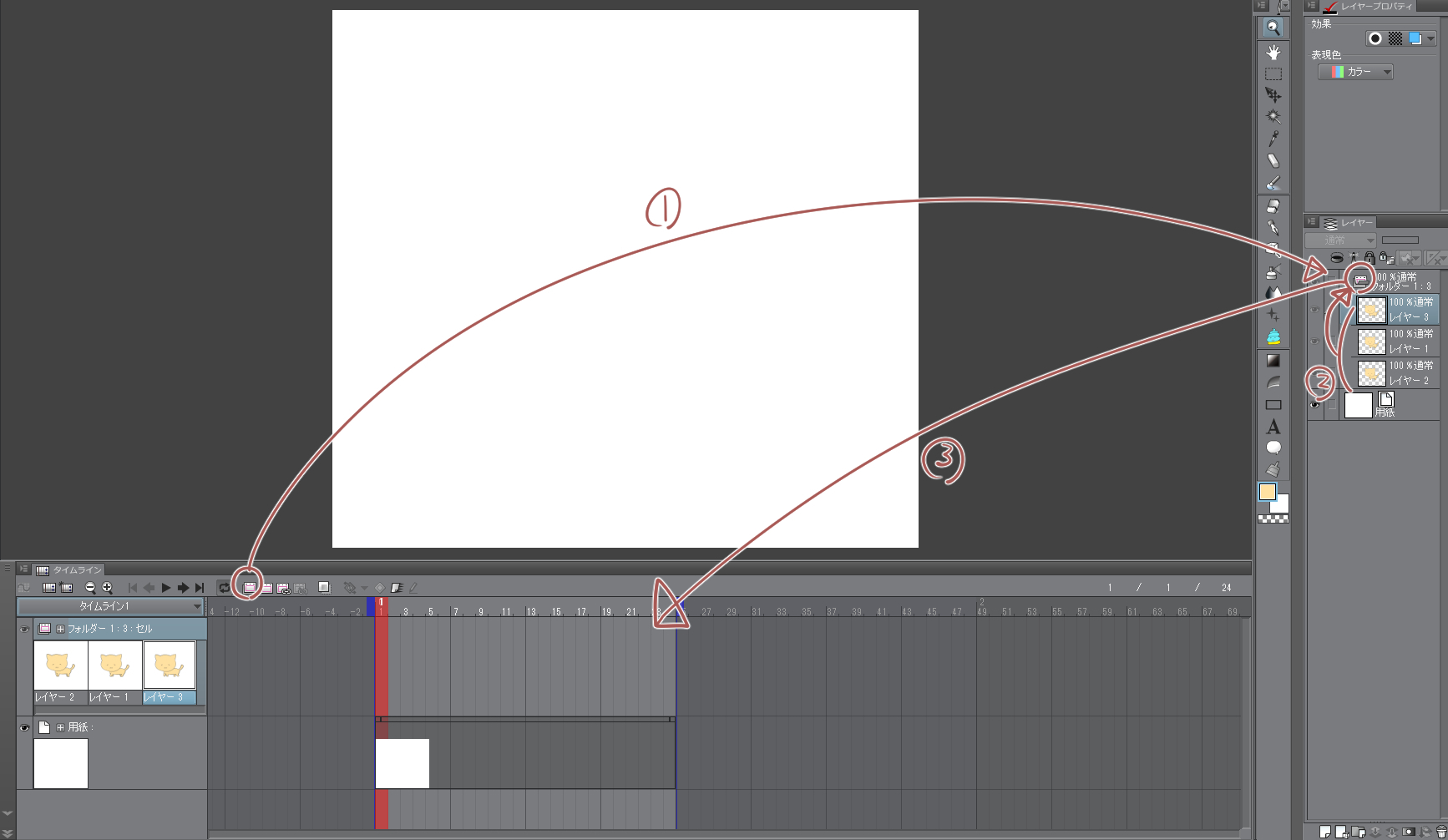Viewport: 1448px width, 840px height.
Task: Click the specify cels link icon
Action: coord(283,588)
